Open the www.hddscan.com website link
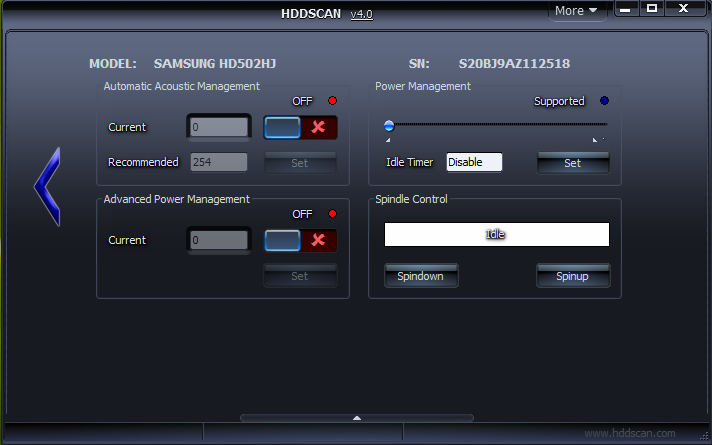 [x=629, y=433]
